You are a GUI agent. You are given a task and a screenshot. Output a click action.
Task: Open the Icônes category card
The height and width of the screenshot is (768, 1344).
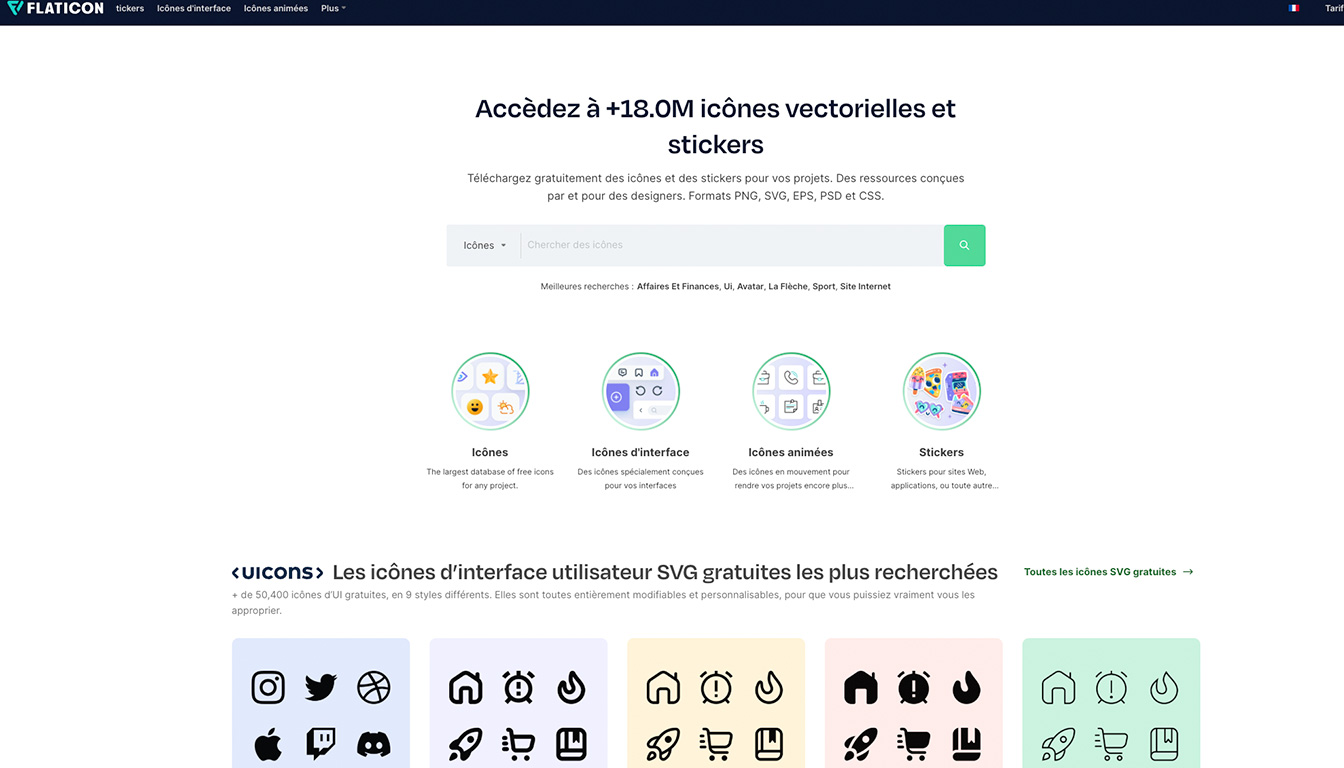(490, 391)
